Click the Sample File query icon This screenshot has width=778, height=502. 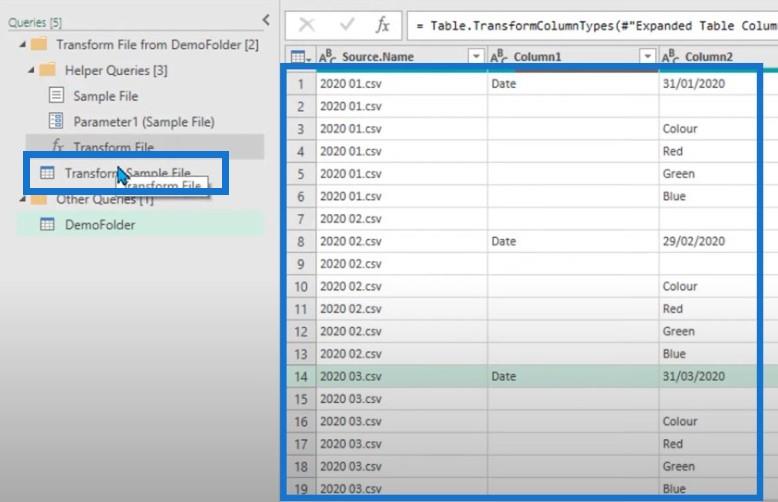pyautogui.click(x=56, y=95)
